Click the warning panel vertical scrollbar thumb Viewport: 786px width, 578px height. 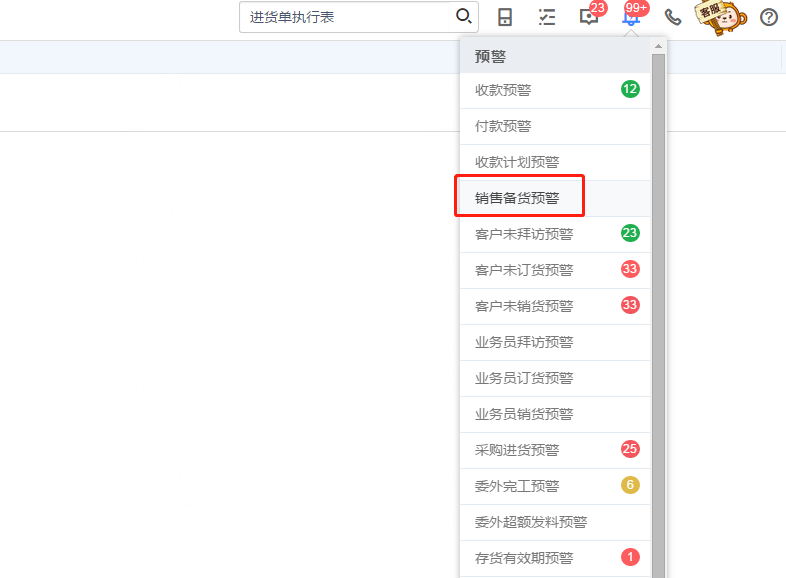(x=658, y=316)
